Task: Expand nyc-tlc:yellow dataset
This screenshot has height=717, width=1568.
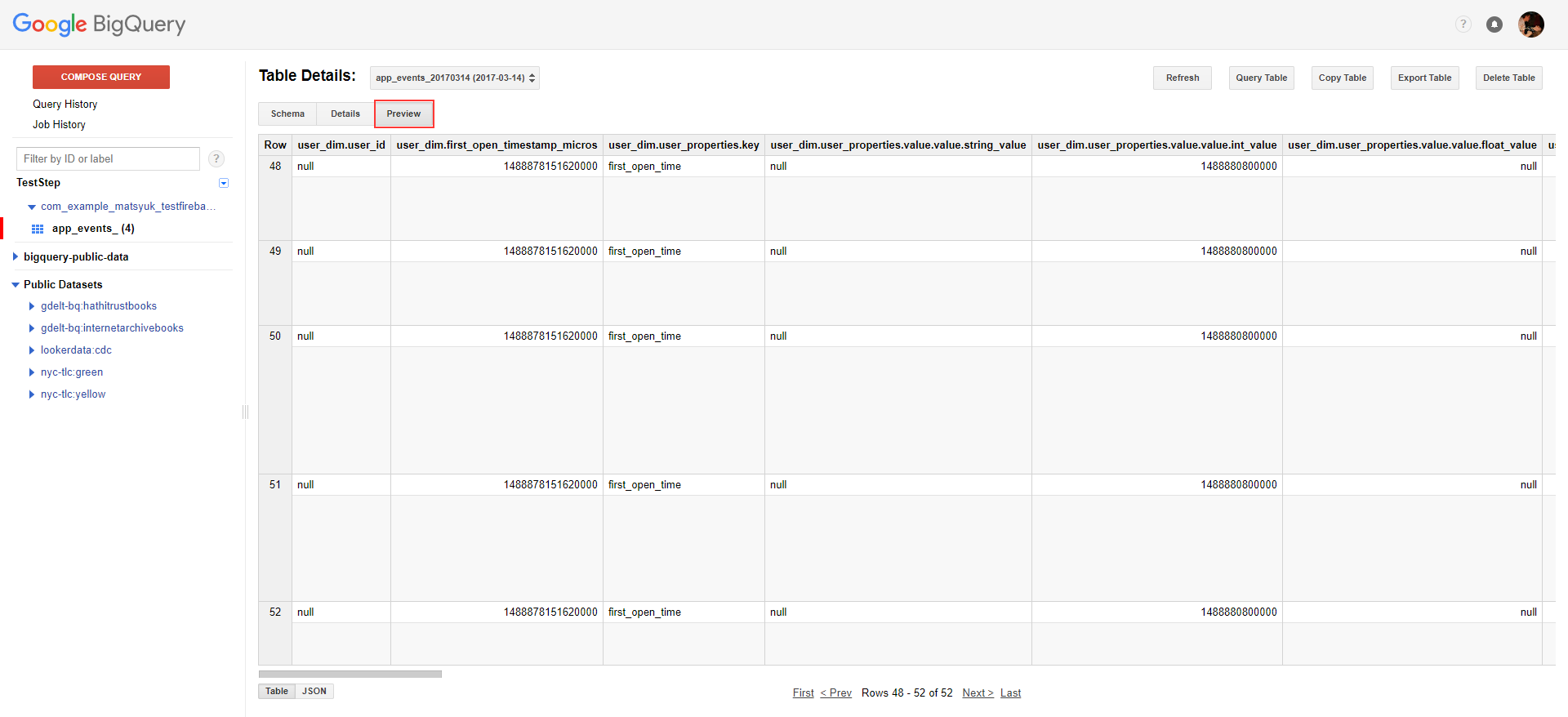Action: [x=32, y=394]
